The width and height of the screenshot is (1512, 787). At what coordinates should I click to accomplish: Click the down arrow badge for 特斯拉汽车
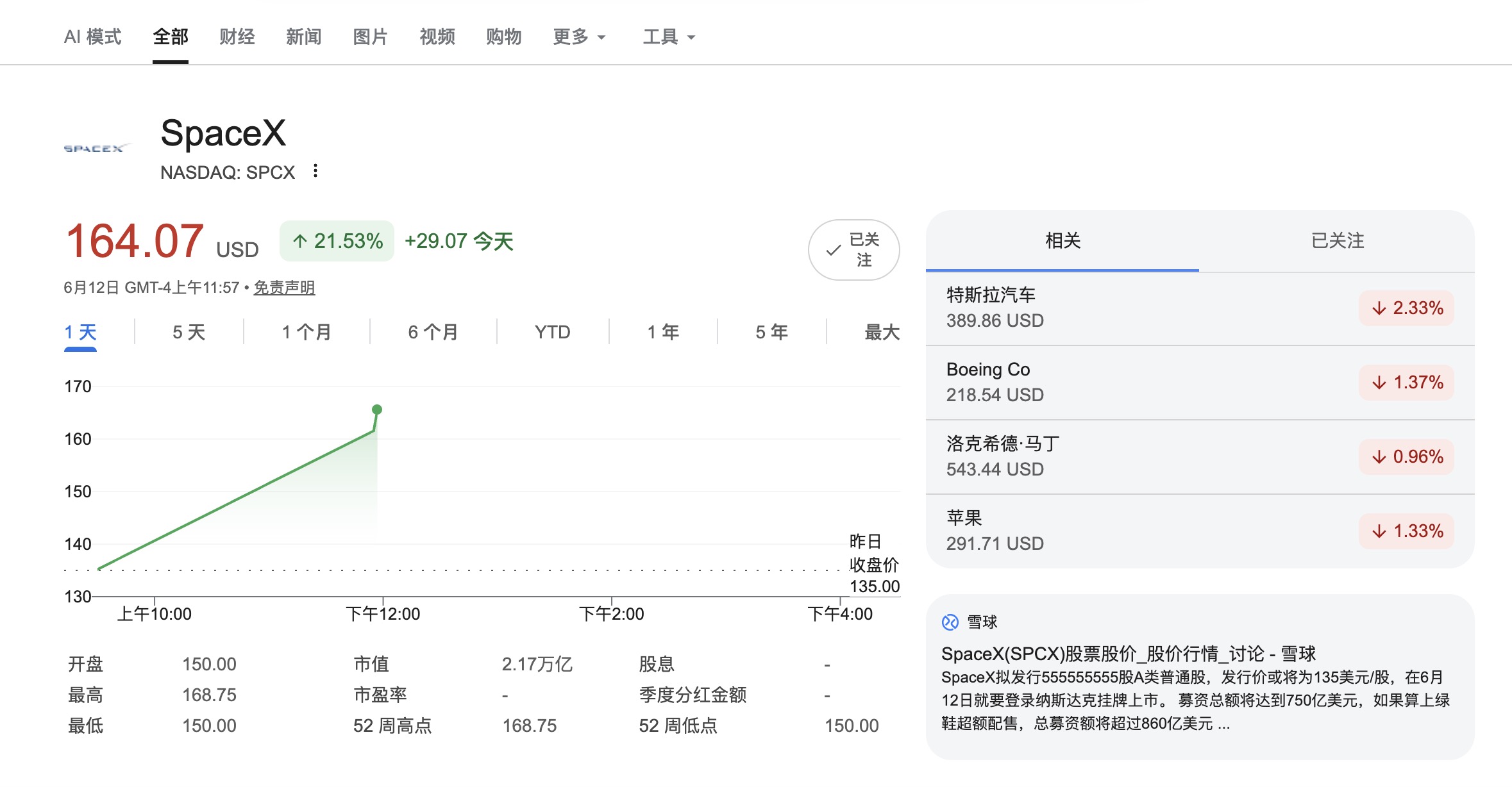(1406, 308)
